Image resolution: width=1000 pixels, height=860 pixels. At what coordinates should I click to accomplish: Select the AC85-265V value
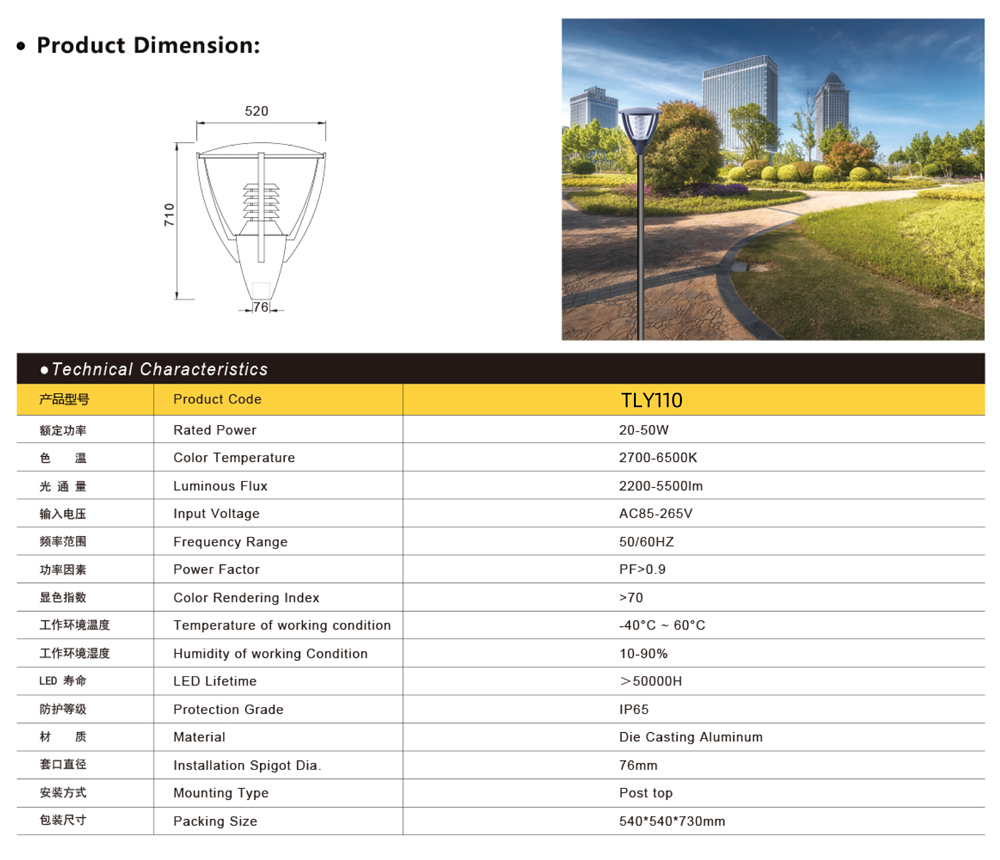[656, 514]
